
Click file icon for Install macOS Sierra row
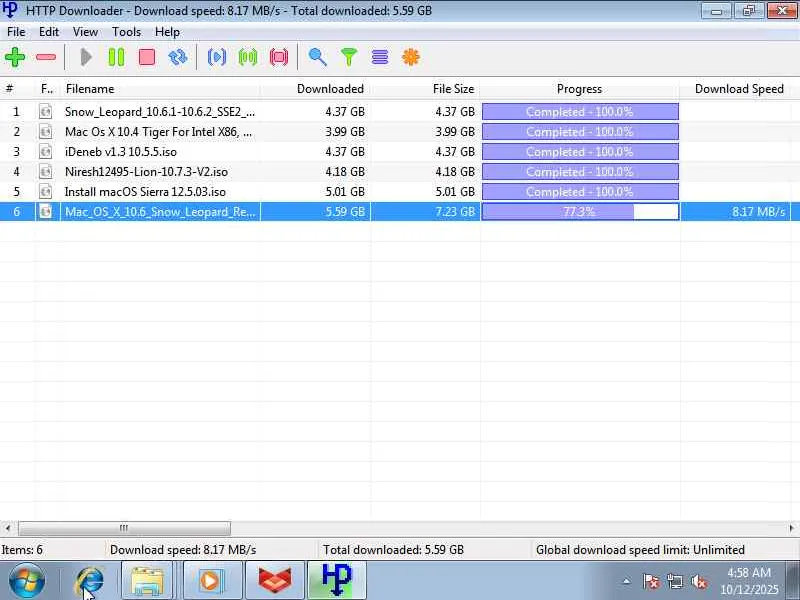click(x=45, y=192)
